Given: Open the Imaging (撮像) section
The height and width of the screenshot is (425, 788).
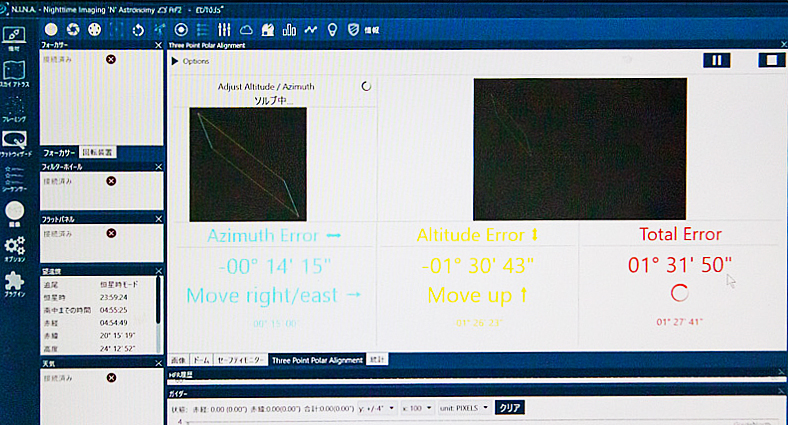Looking at the screenshot, I should [14, 214].
